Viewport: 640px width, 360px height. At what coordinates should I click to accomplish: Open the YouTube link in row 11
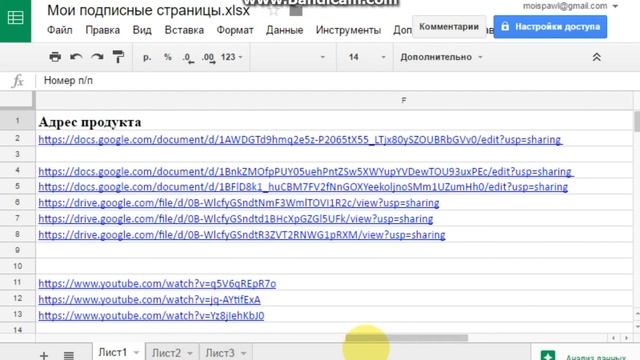(x=157, y=283)
